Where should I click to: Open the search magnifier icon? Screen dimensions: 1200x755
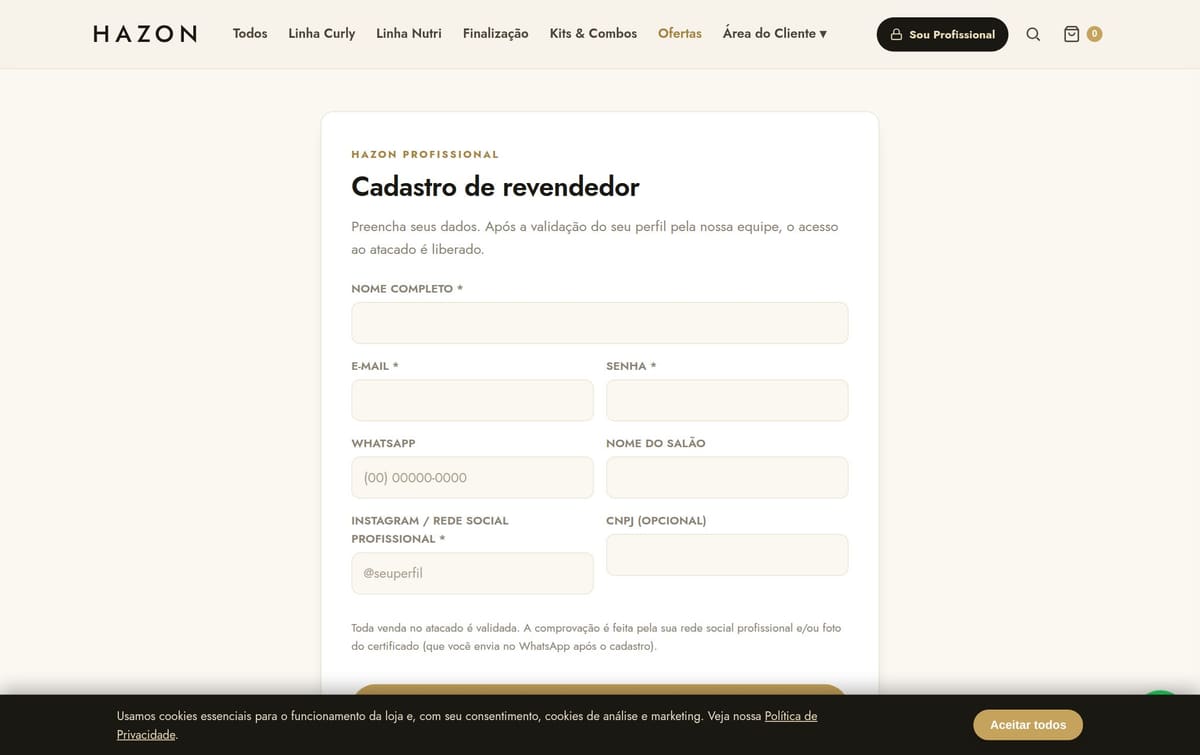(x=1033, y=34)
